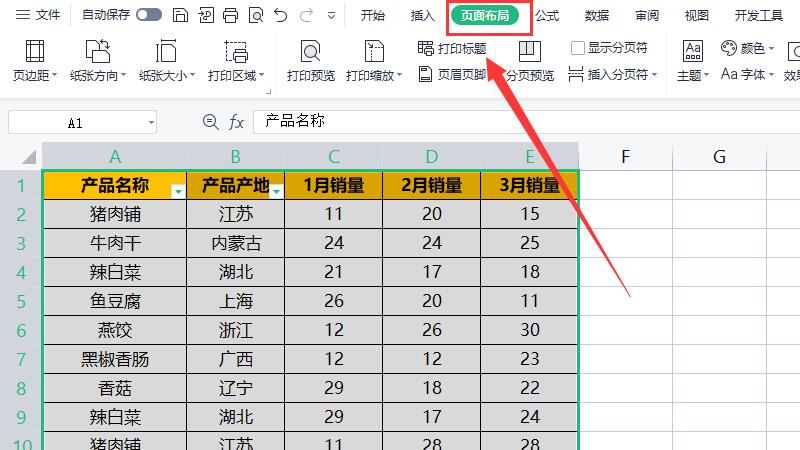Click the header and footer button (页眉页脚)
The image size is (800, 450).
pyautogui.click(x=452, y=74)
